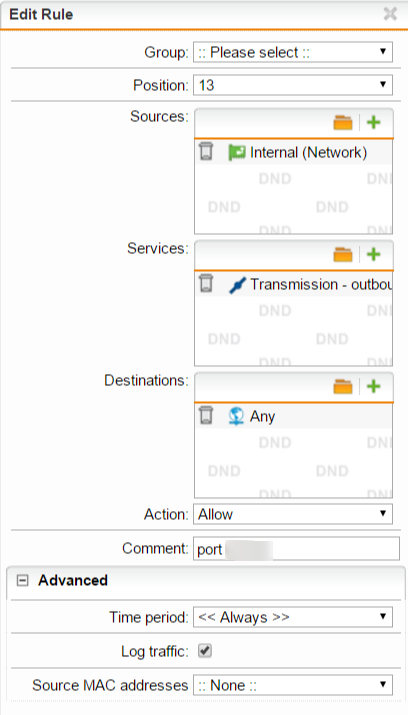Add a new service with the plus icon
Screen dimensions: 408x715
[374, 254]
